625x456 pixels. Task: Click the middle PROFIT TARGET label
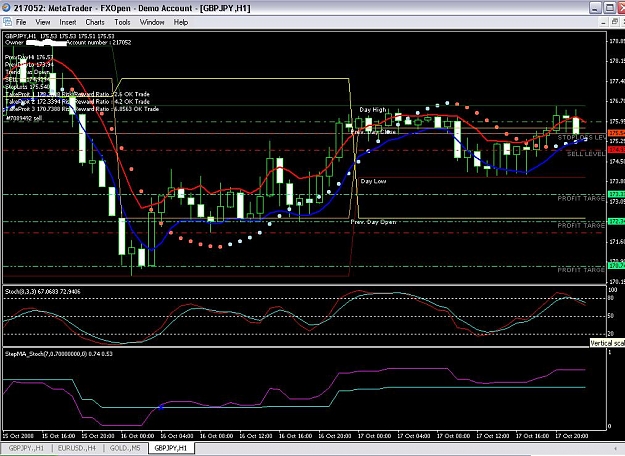pos(581,226)
